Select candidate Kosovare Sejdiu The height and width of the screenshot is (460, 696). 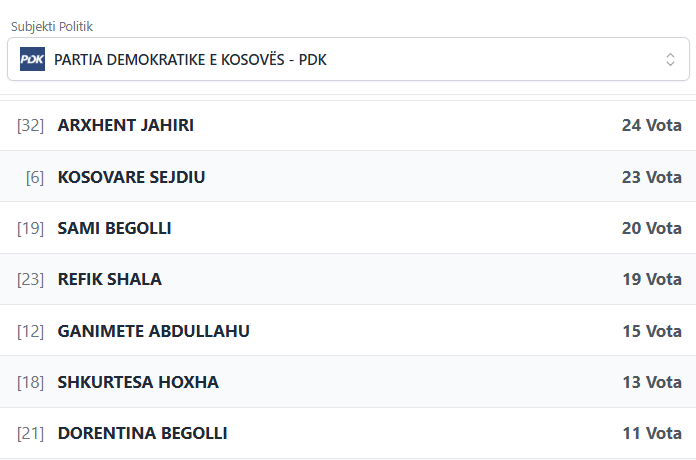pos(132,177)
